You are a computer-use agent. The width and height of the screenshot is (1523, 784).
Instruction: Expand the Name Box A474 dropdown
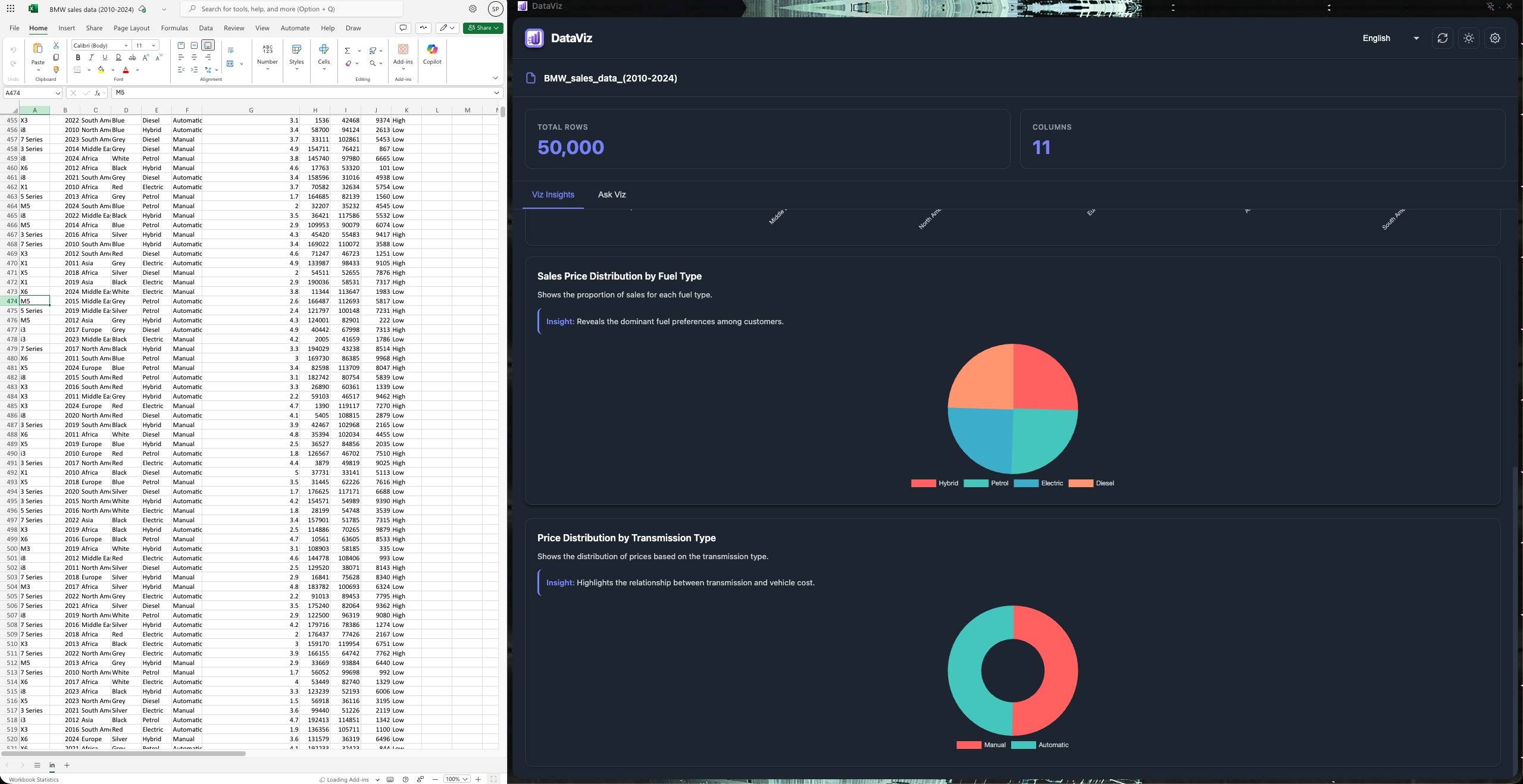(58, 93)
